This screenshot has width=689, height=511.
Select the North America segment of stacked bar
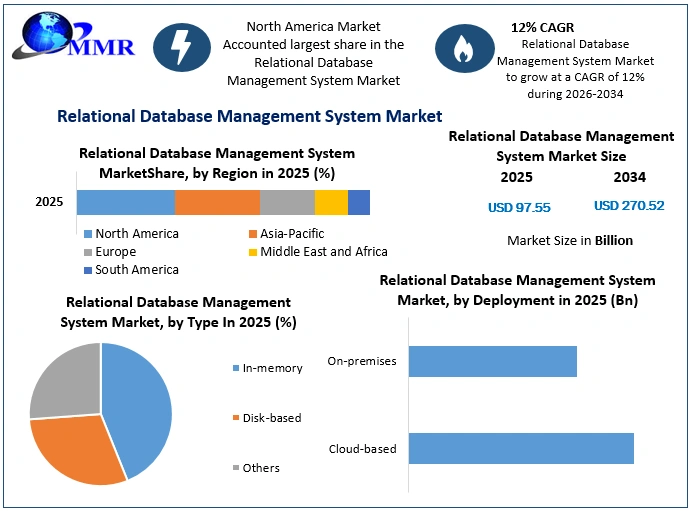[x=126, y=203]
